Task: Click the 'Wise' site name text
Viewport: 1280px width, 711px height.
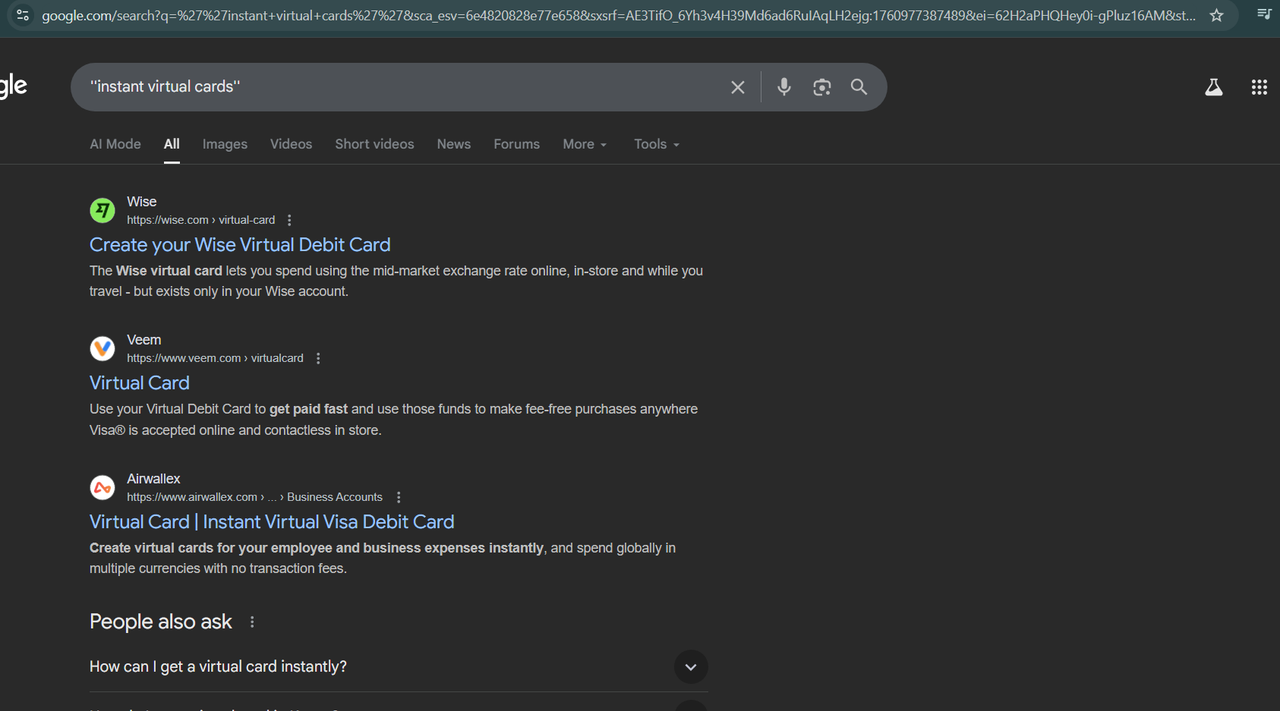Action: pos(142,202)
